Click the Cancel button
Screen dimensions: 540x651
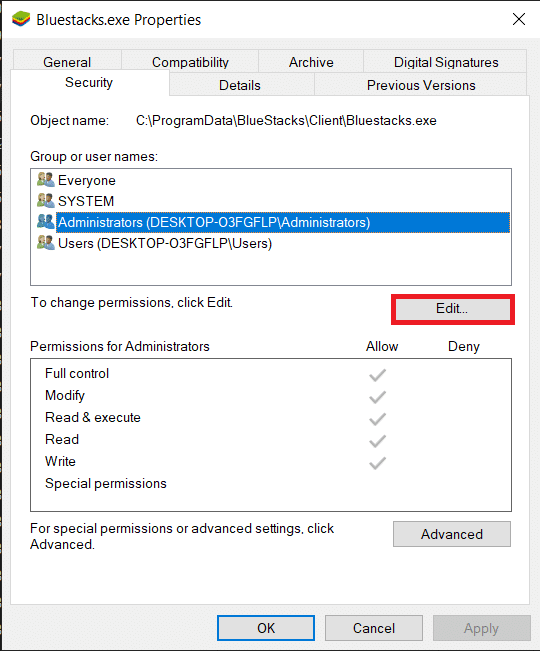tap(374, 628)
